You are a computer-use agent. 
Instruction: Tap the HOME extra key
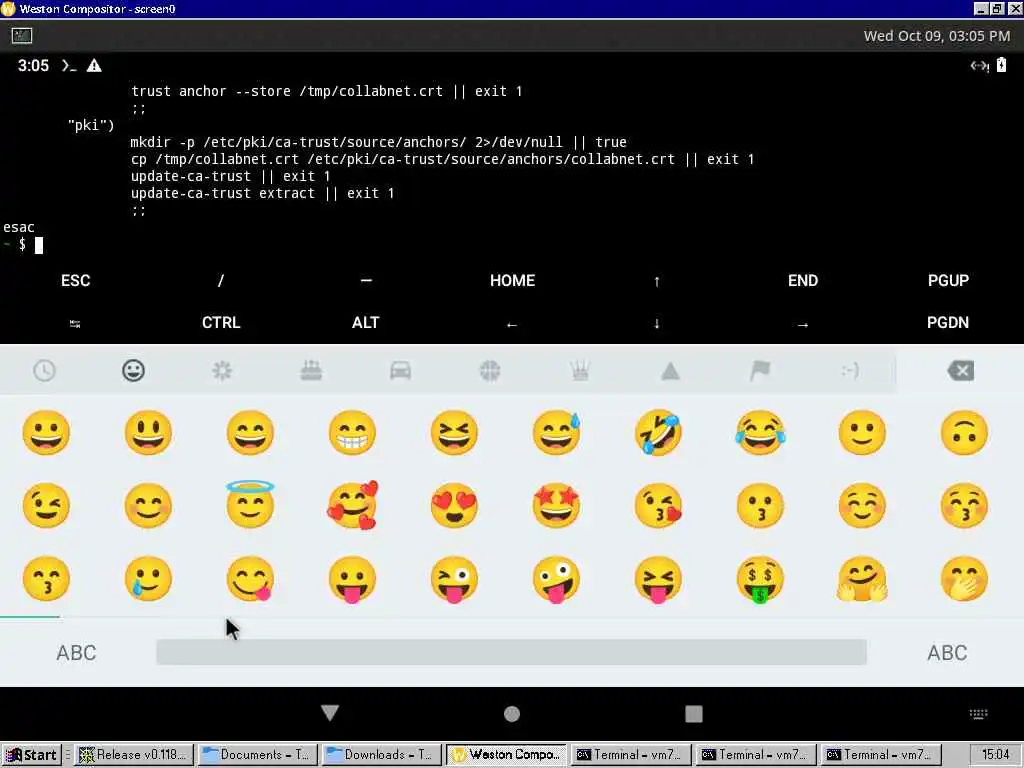(513, 281)
